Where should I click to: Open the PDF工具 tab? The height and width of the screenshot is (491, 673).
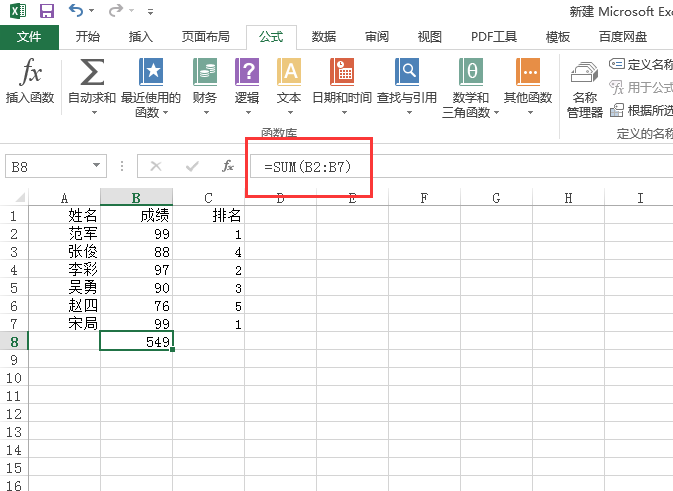[494, 37]
